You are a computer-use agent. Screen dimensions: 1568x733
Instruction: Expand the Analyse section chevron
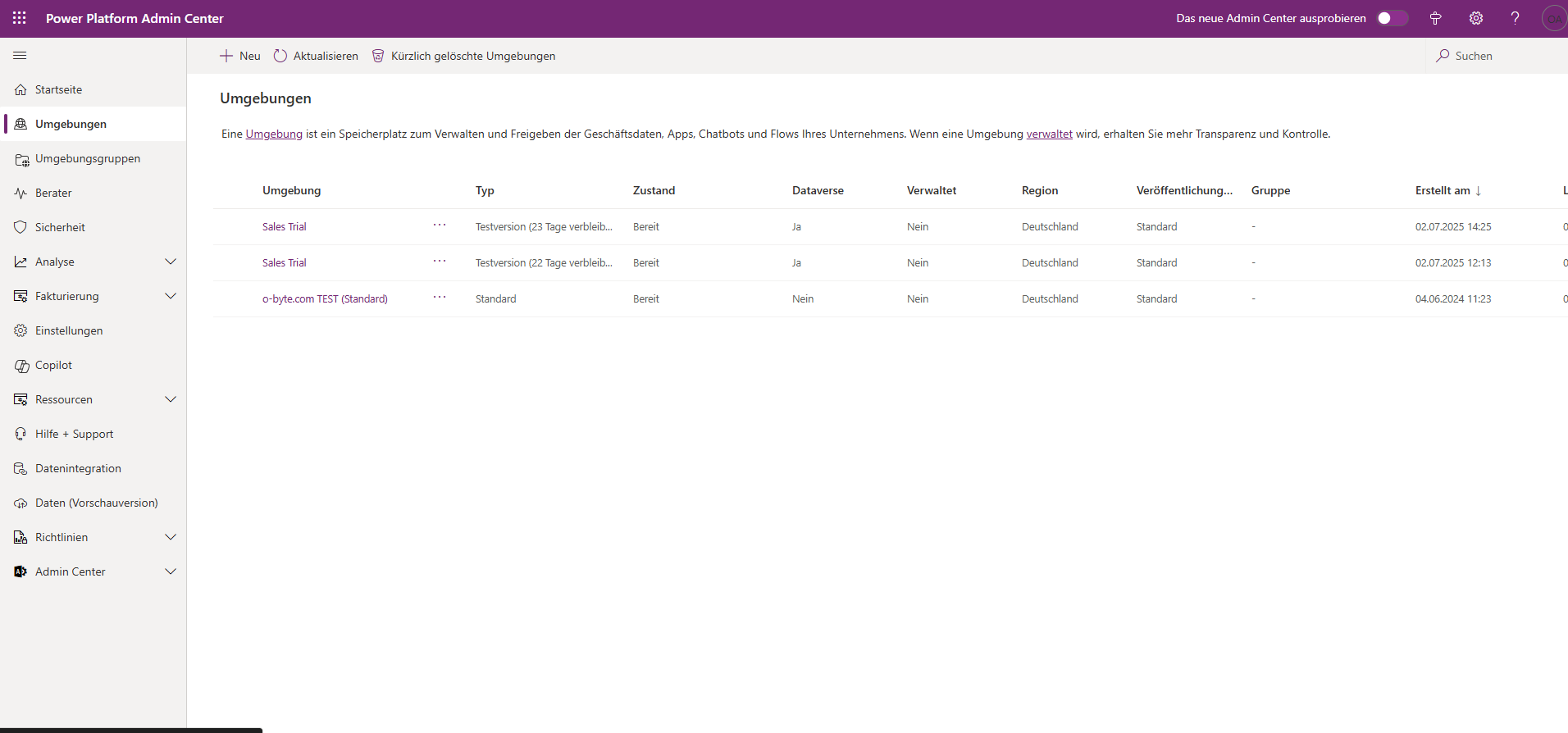[171, 262]
